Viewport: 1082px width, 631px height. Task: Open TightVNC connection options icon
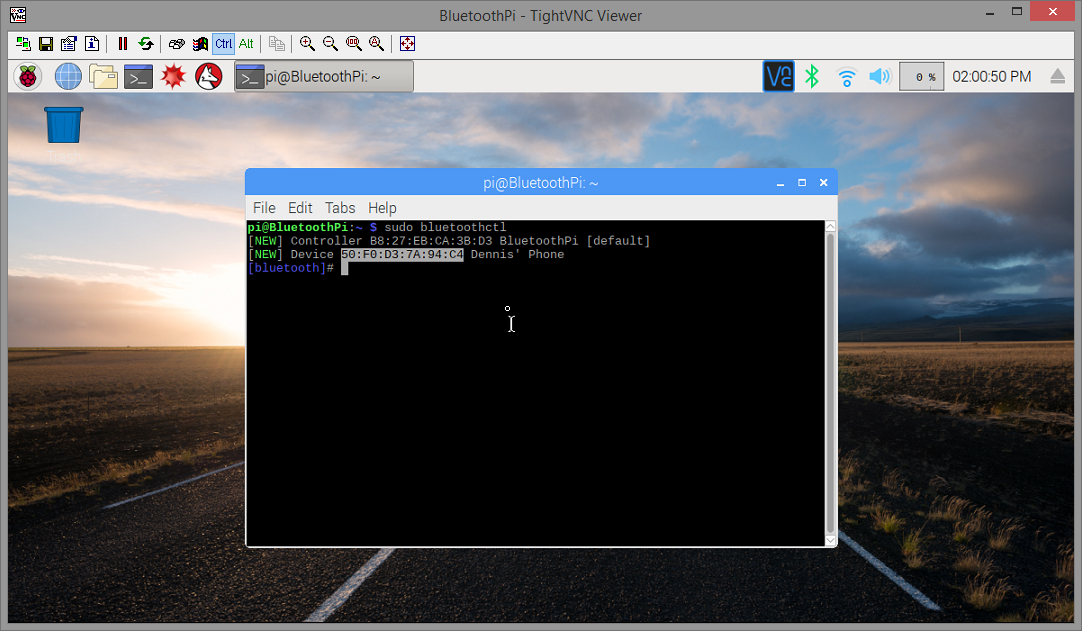pos(68,43)
